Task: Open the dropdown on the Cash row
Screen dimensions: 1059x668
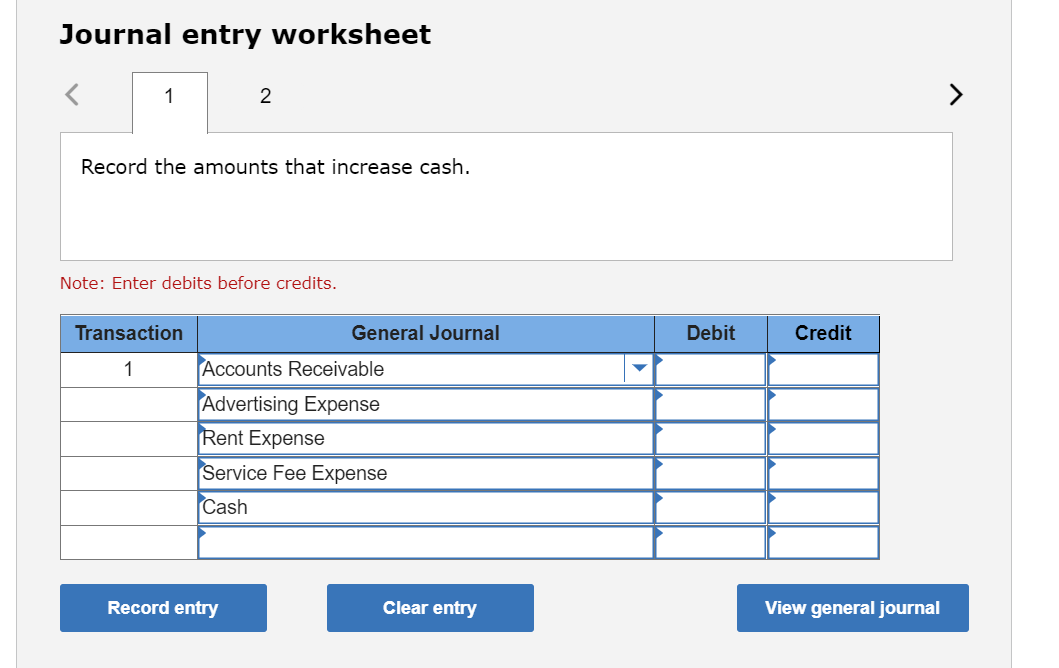Action: [x=638, y=507]
